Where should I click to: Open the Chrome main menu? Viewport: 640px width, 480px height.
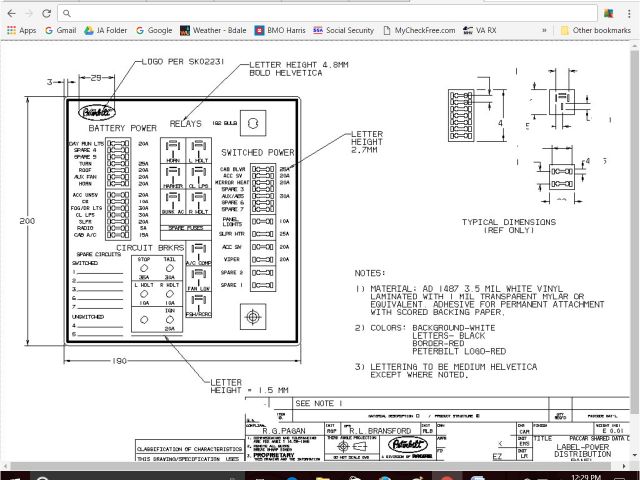pyautogui.click(x=628, y=13)
